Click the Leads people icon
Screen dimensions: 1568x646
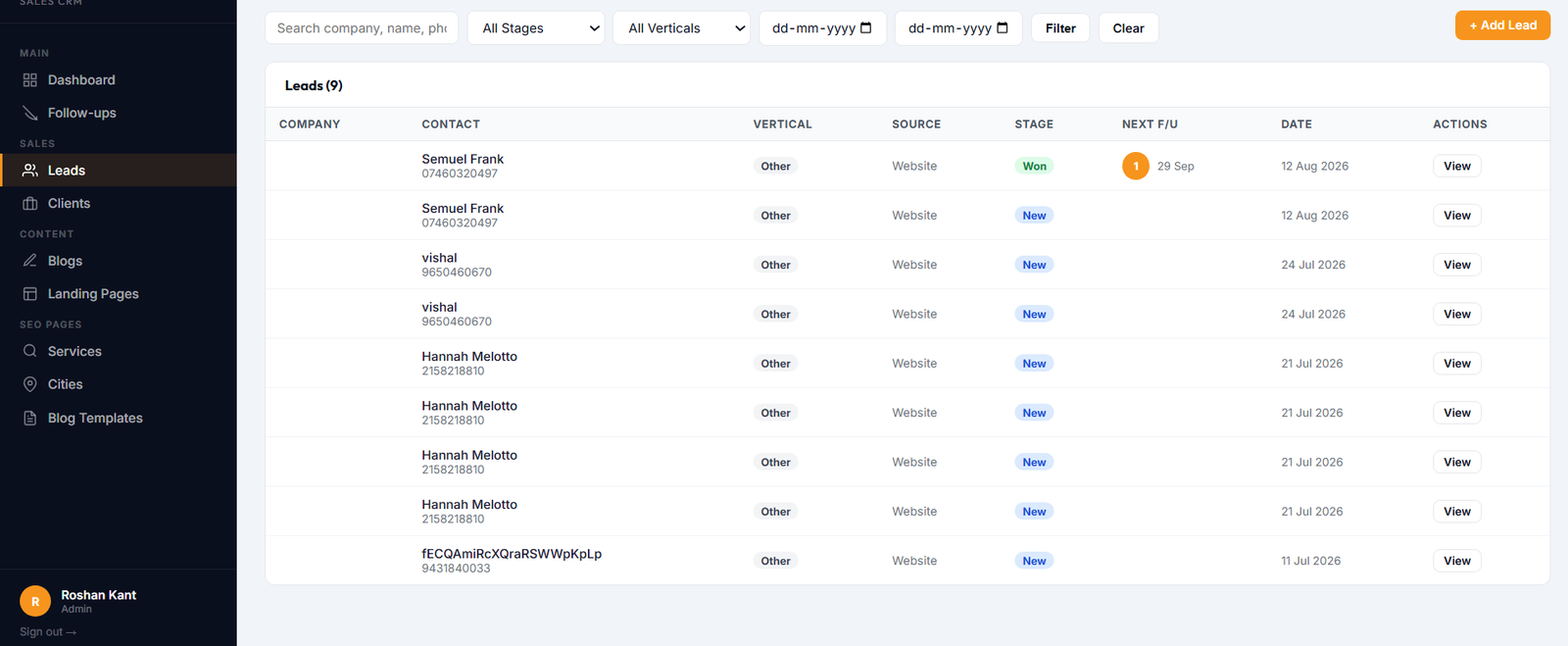click(30, 171)
